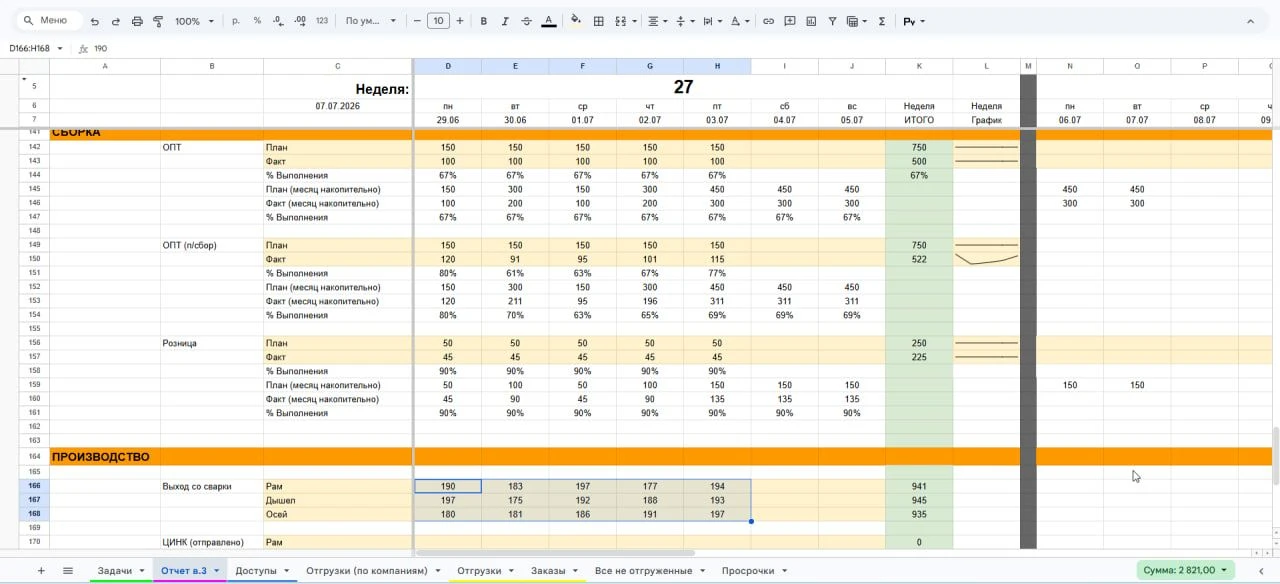Viewport: 1280px width, 584px height.
Task: Select the Розница label cell
Action: [211, 343]
